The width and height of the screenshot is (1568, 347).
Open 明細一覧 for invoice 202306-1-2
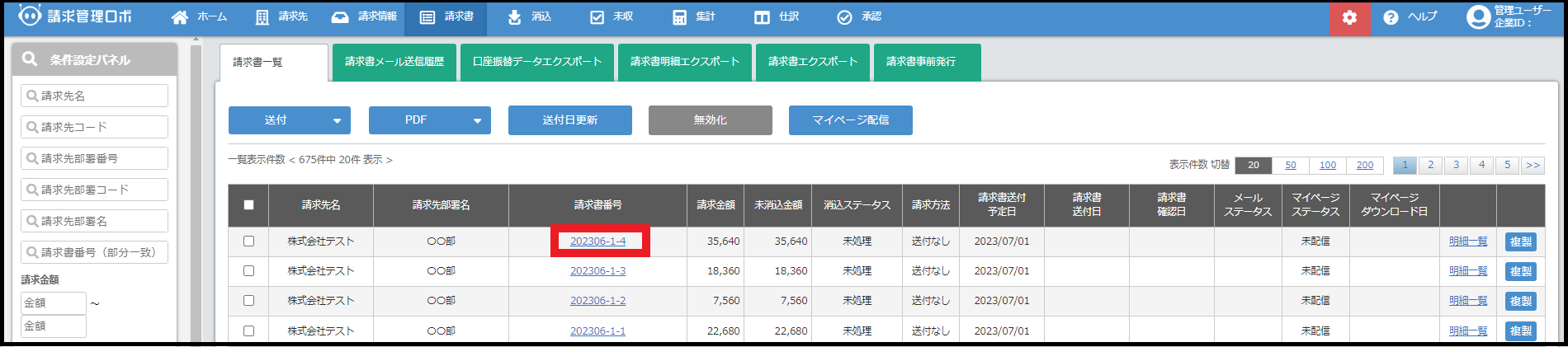(1468, 301)
